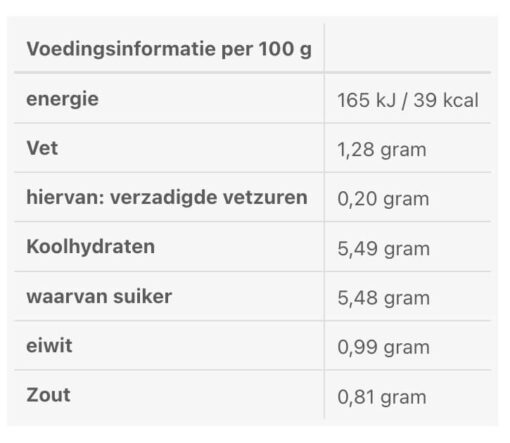
Task: Click the 0,81 gram salt value
Action: 382,397
